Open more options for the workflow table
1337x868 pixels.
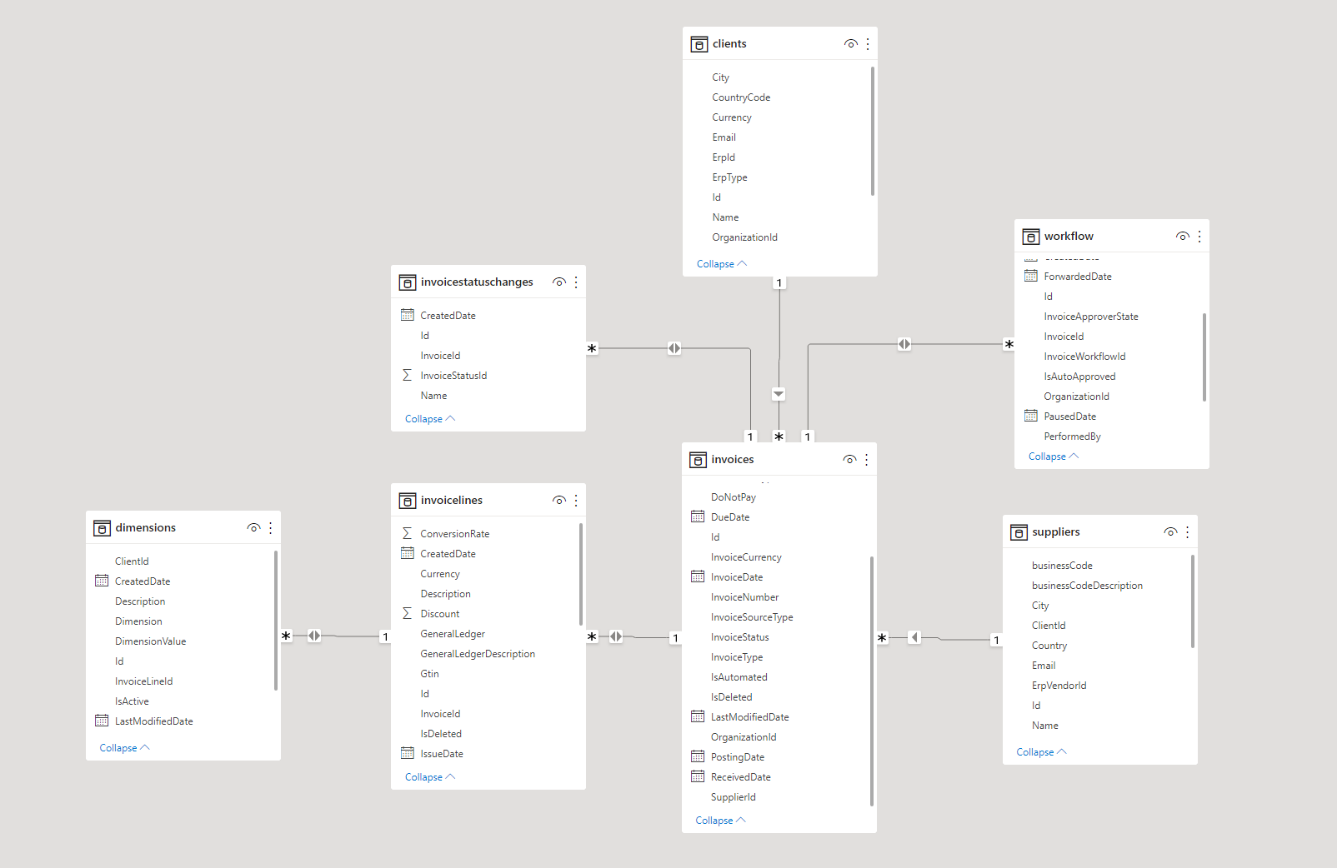[x=1199, y=237]
